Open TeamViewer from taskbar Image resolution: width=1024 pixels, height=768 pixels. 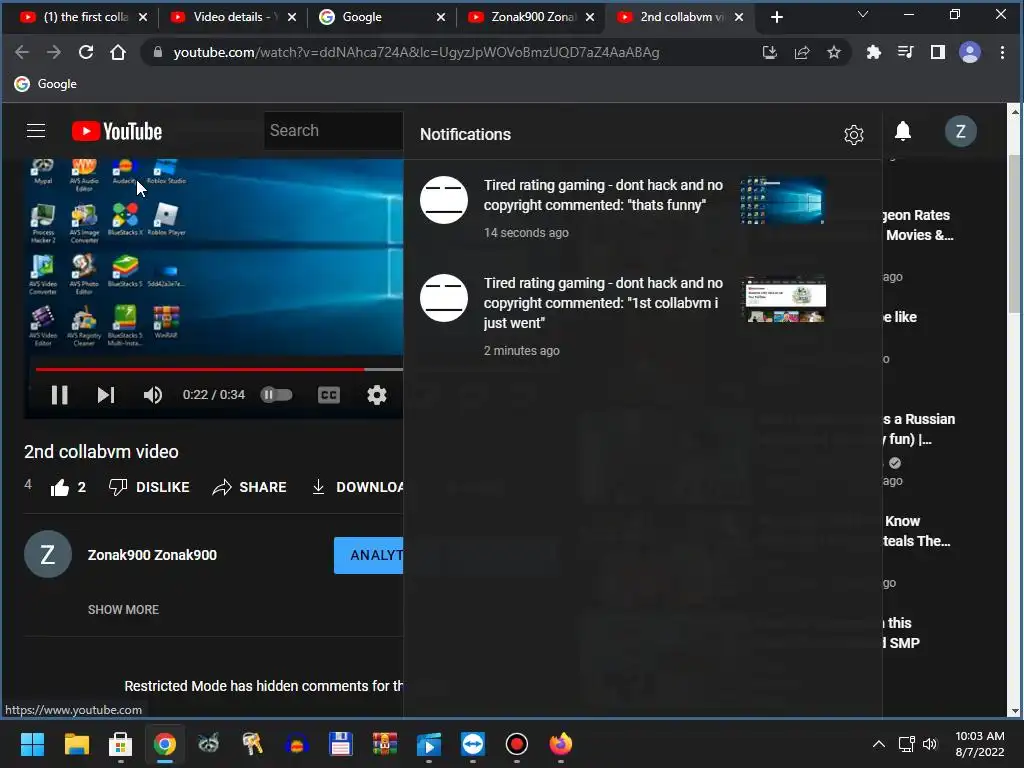pos(473,744)
